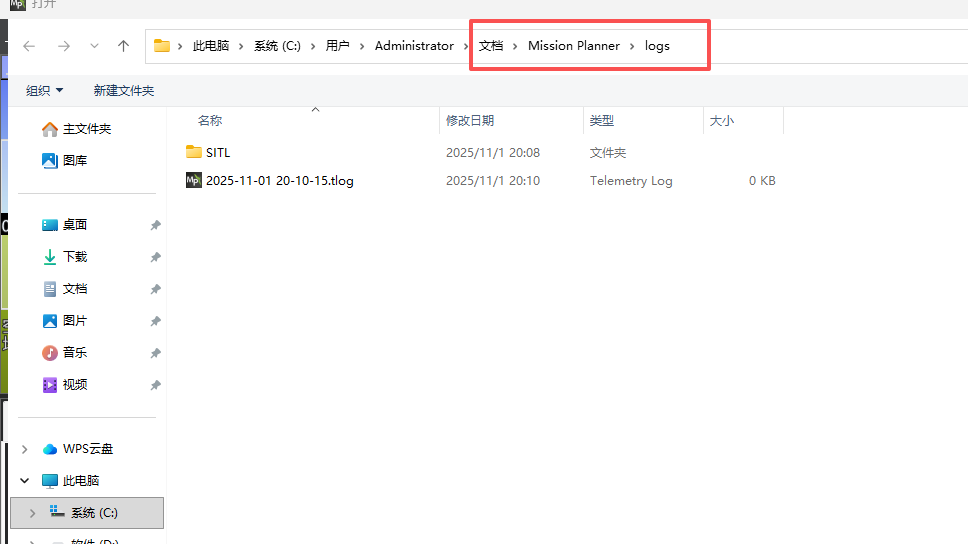This screenshot has width=968, height=544.
Task: Open recent locations dropdown chevron
Action: [94, 46]
